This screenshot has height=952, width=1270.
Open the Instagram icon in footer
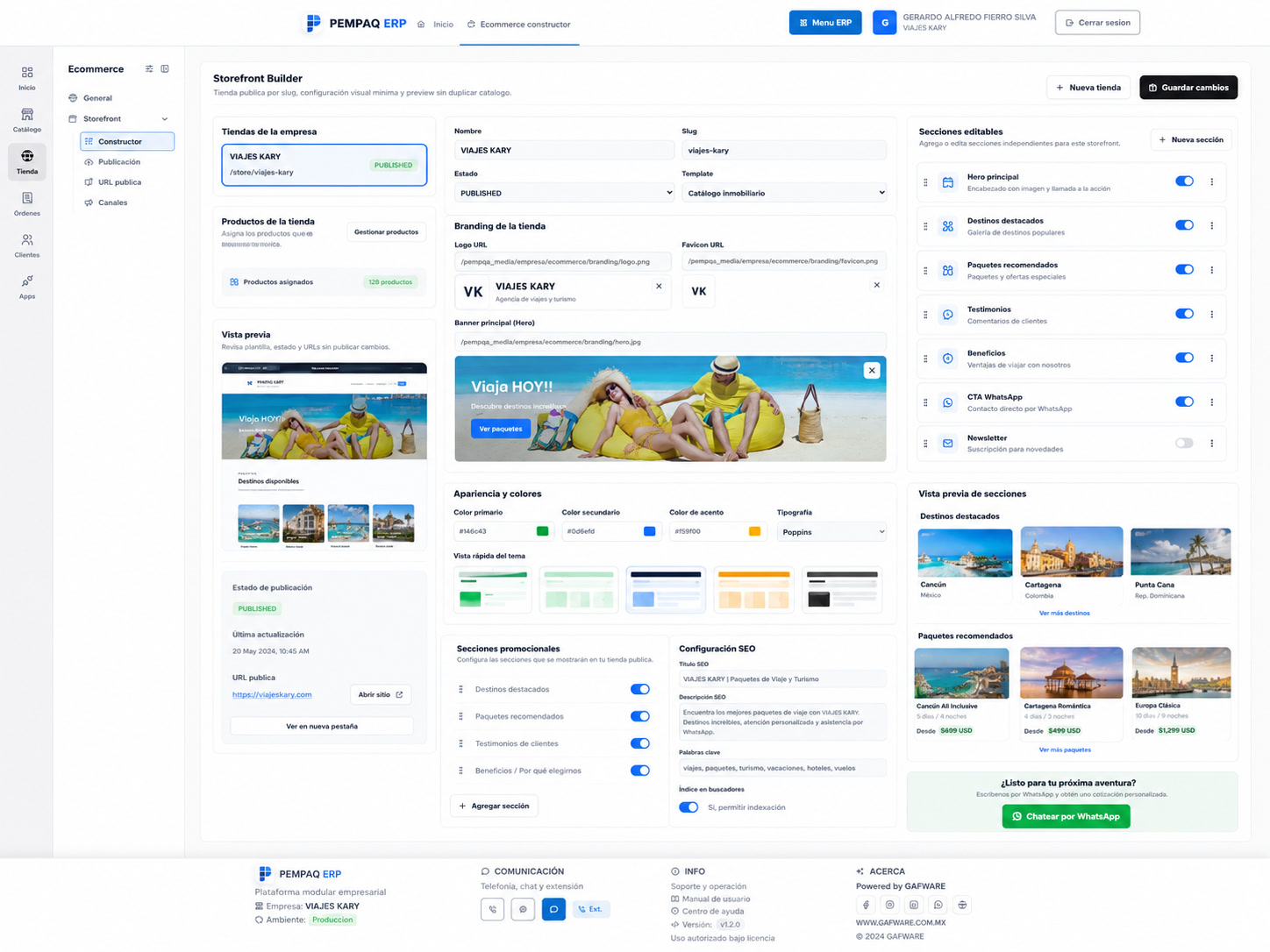(889, 905)
